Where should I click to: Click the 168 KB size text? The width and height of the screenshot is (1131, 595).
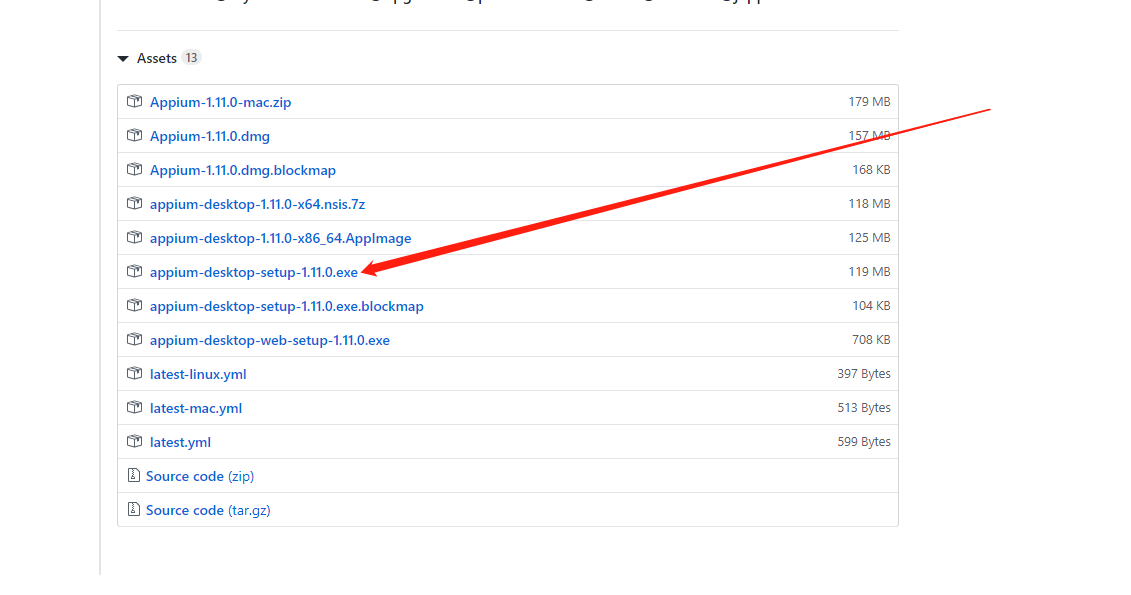pos(871,169)
